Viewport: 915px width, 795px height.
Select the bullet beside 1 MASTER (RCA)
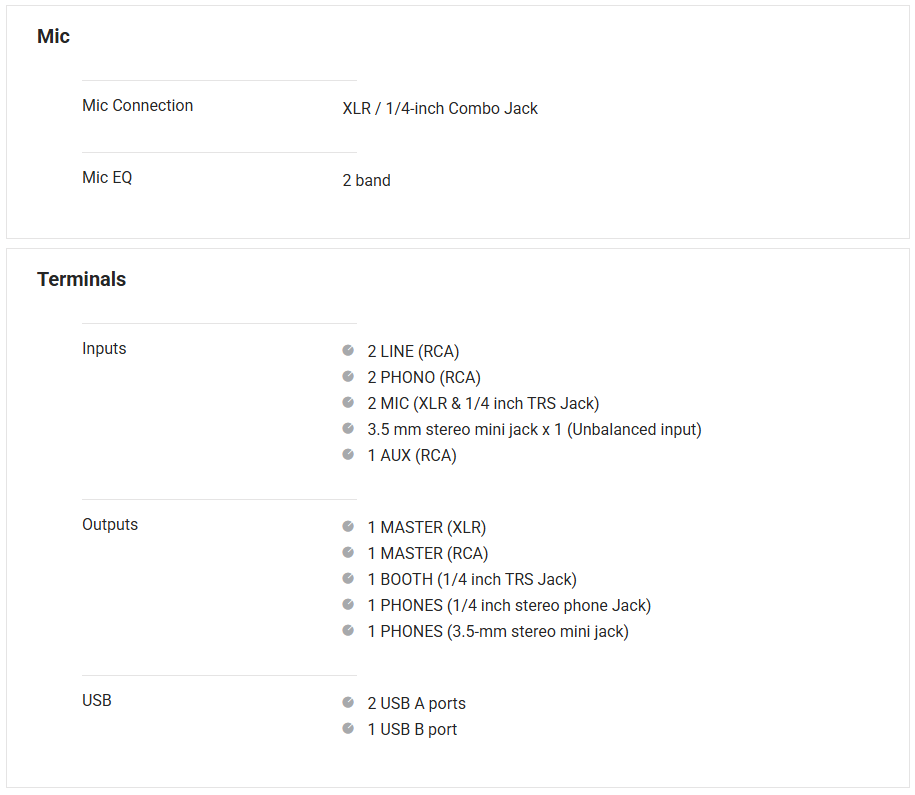tap(348, 553)
